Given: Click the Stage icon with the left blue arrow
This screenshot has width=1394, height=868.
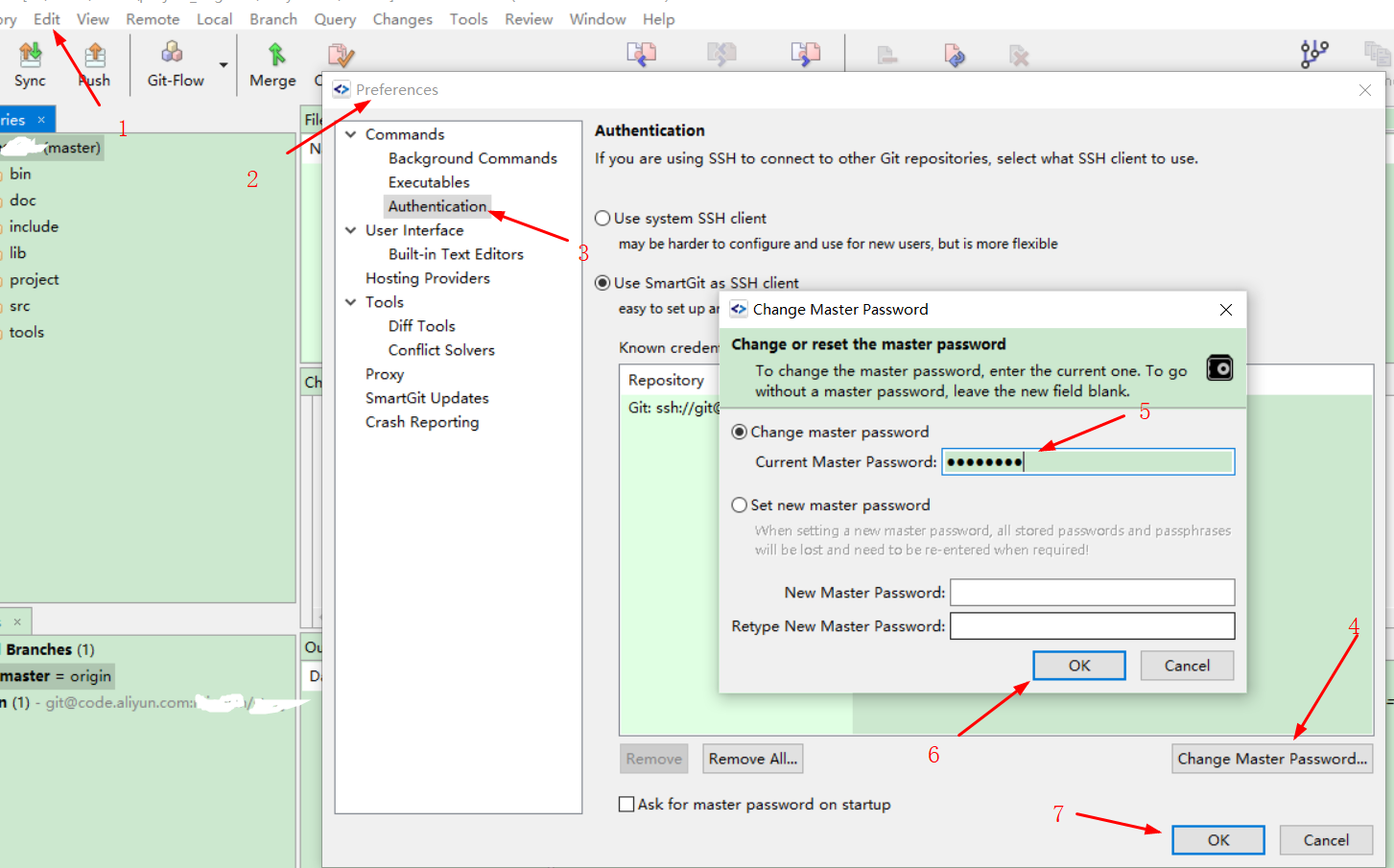Looking at the screenshot, I should coord(642,55).
